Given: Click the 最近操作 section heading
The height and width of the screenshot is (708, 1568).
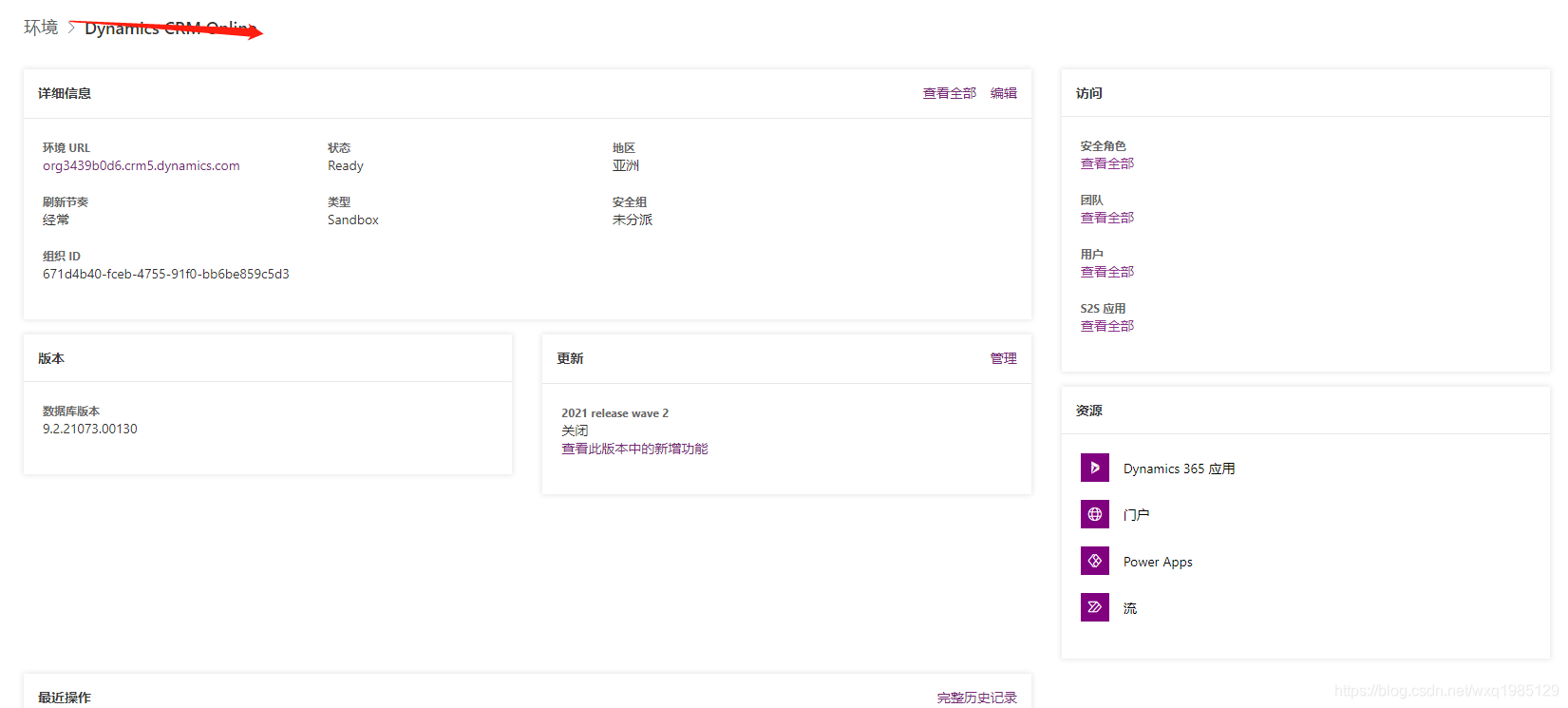Looking at the screenshot, I should pos(65,698).
